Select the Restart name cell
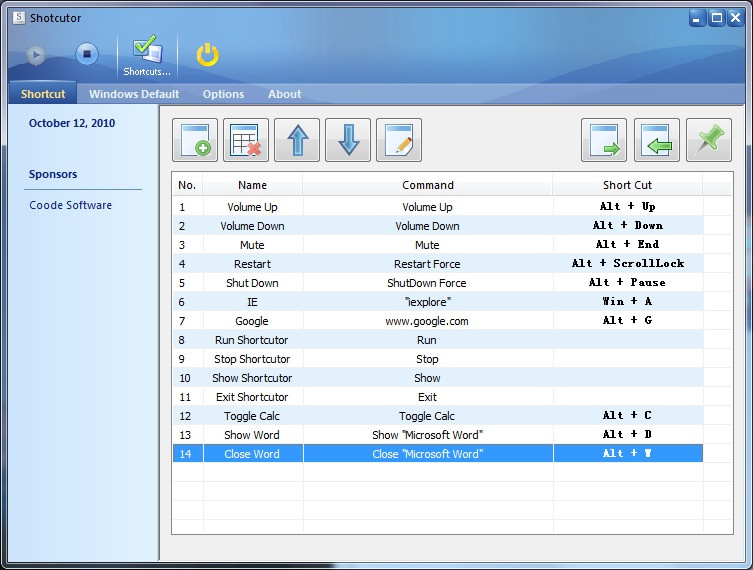753x570 pixels. [253, 264]
